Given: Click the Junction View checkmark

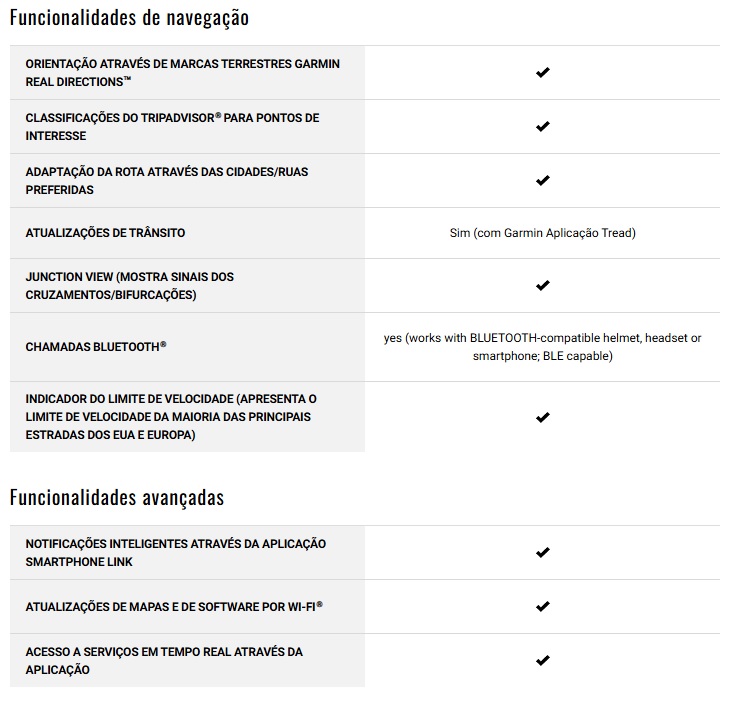Looking at the screenshot, I should (x=542, y=285).
